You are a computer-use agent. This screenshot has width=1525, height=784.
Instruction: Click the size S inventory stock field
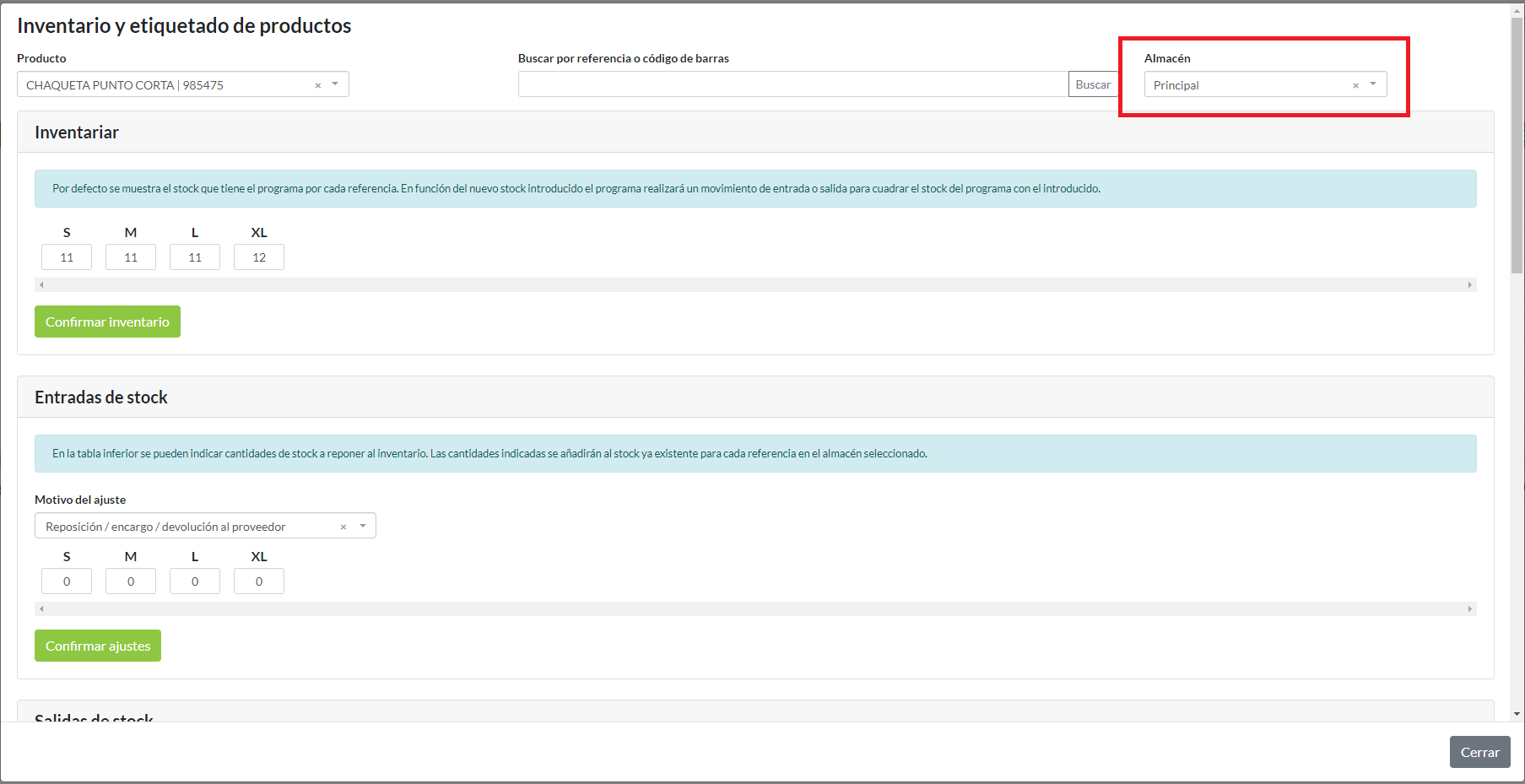click(x=67, y=257)
